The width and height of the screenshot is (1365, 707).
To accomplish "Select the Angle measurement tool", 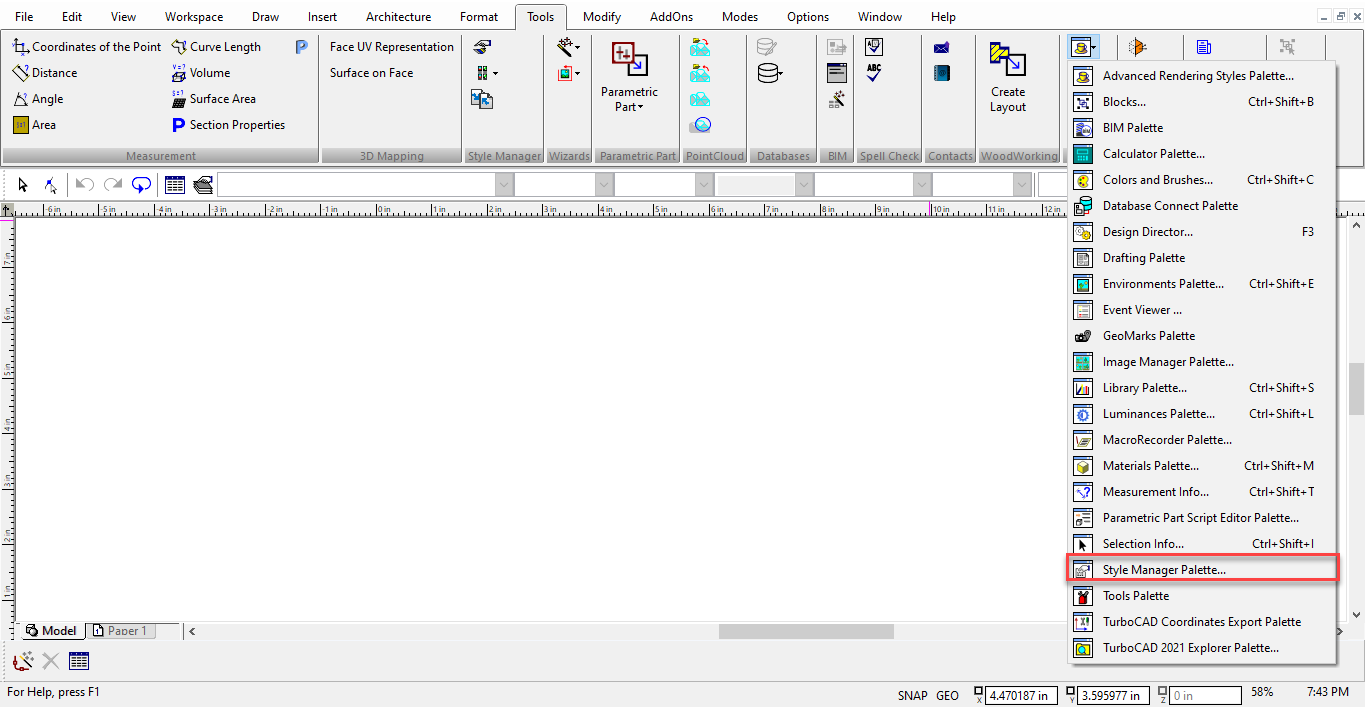I will pyautogui.click(x=38, y=99).
